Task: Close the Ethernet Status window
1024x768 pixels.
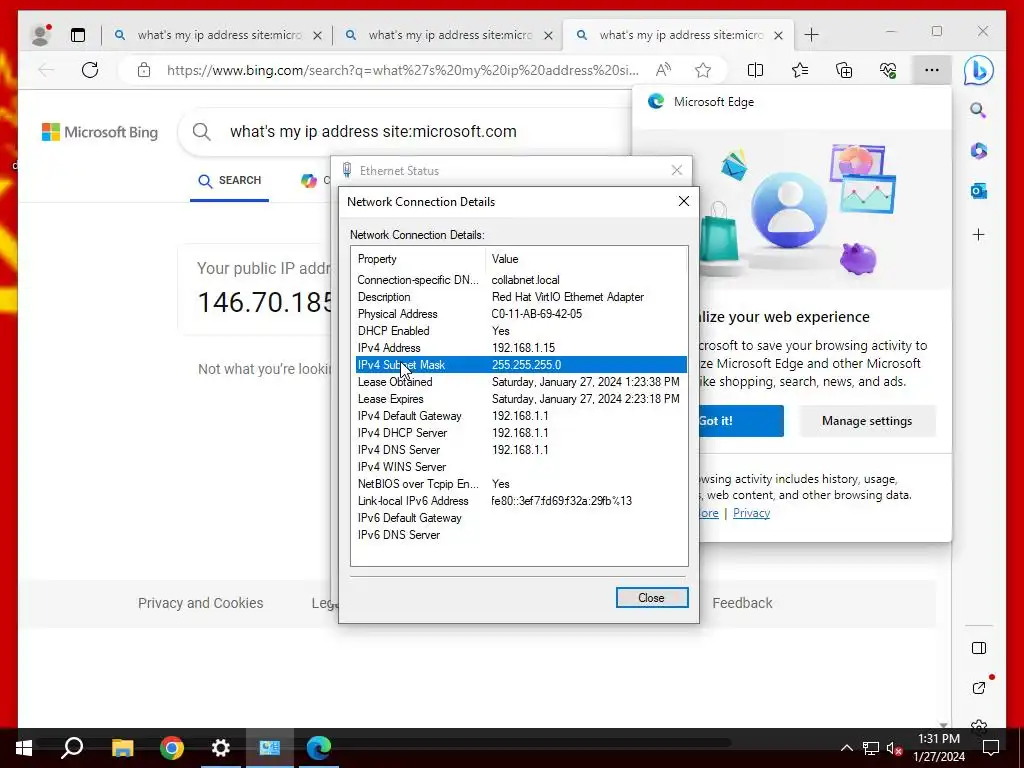Action: point(677,170)
